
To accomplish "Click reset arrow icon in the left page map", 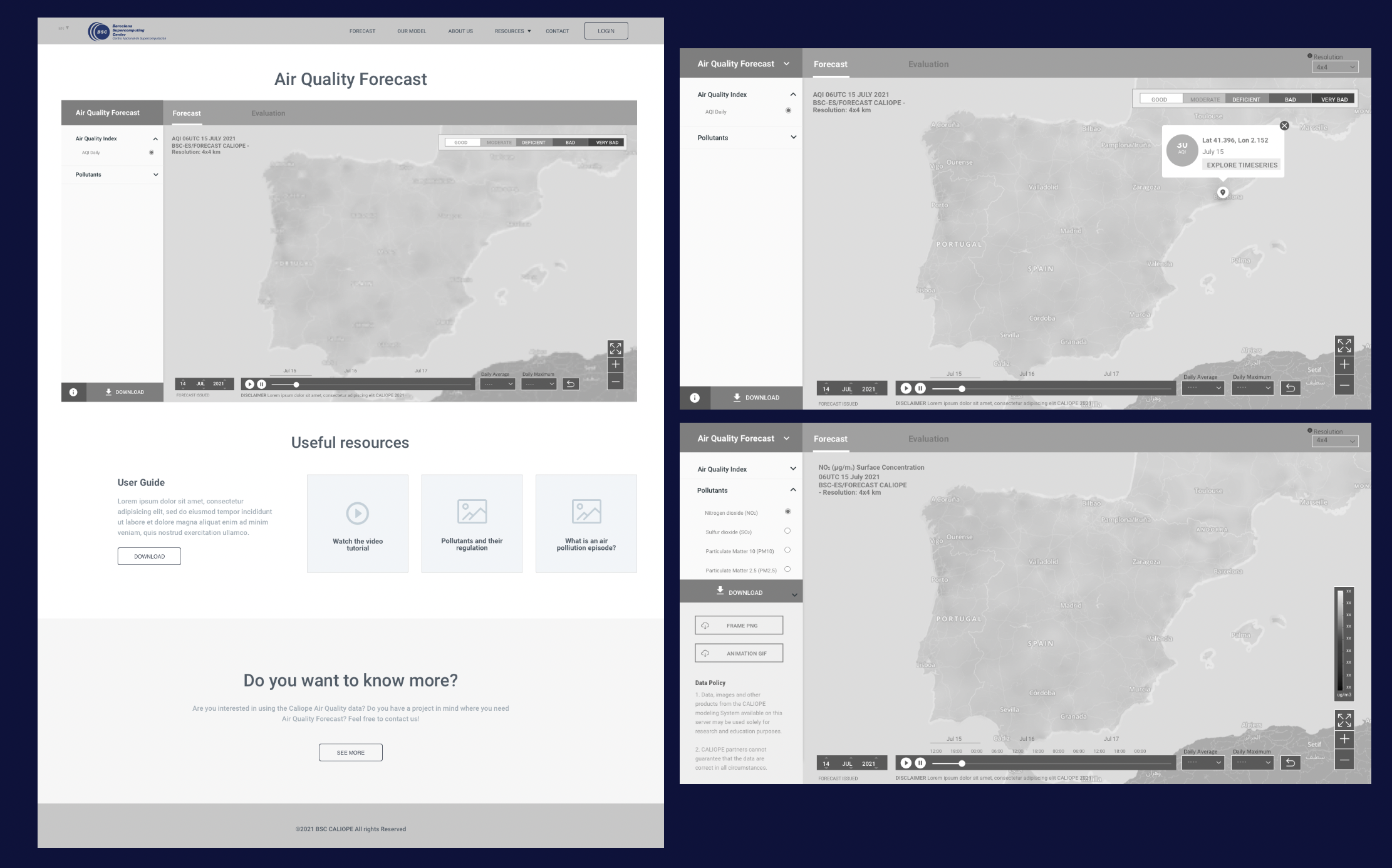I will click(571, 384).
